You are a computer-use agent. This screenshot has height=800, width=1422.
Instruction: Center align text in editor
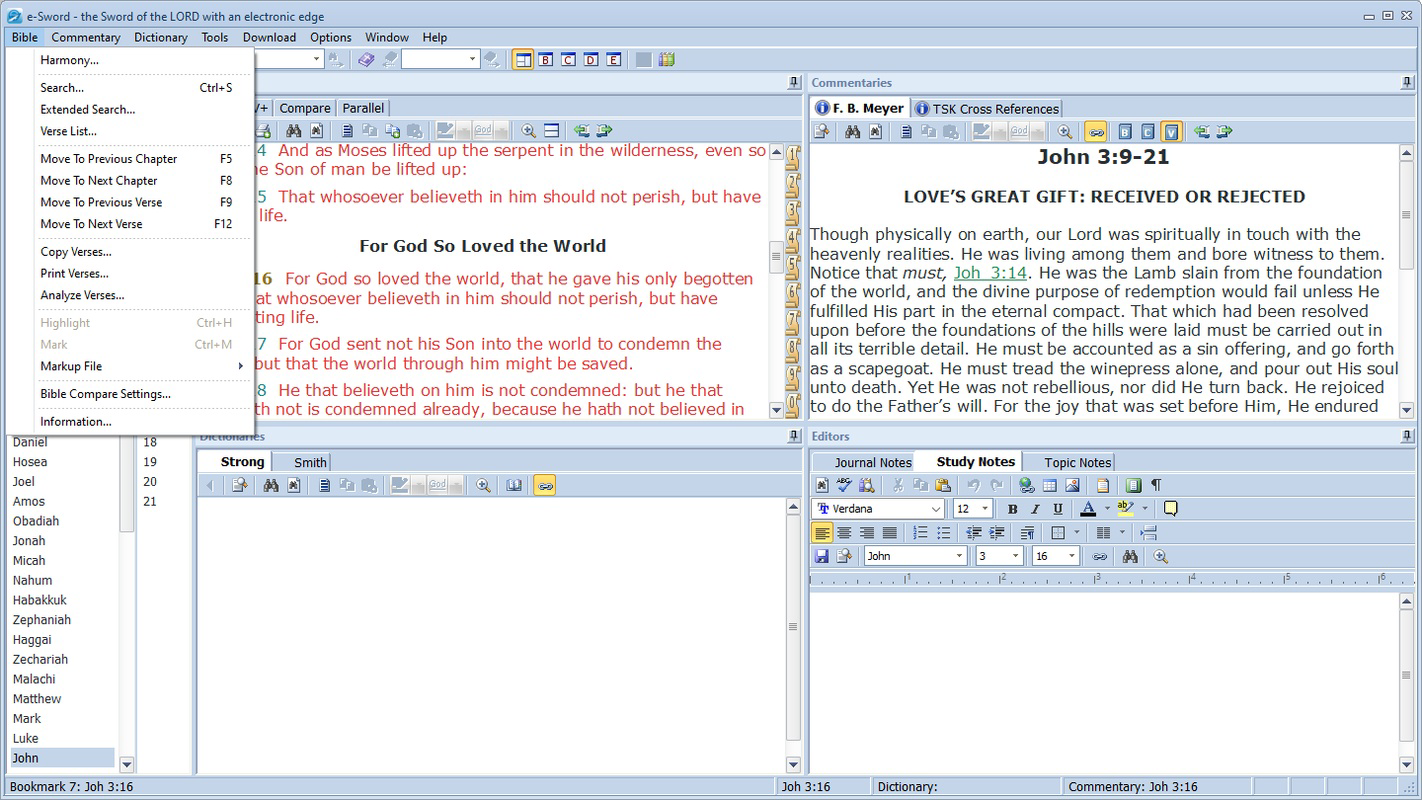[844, 533]
